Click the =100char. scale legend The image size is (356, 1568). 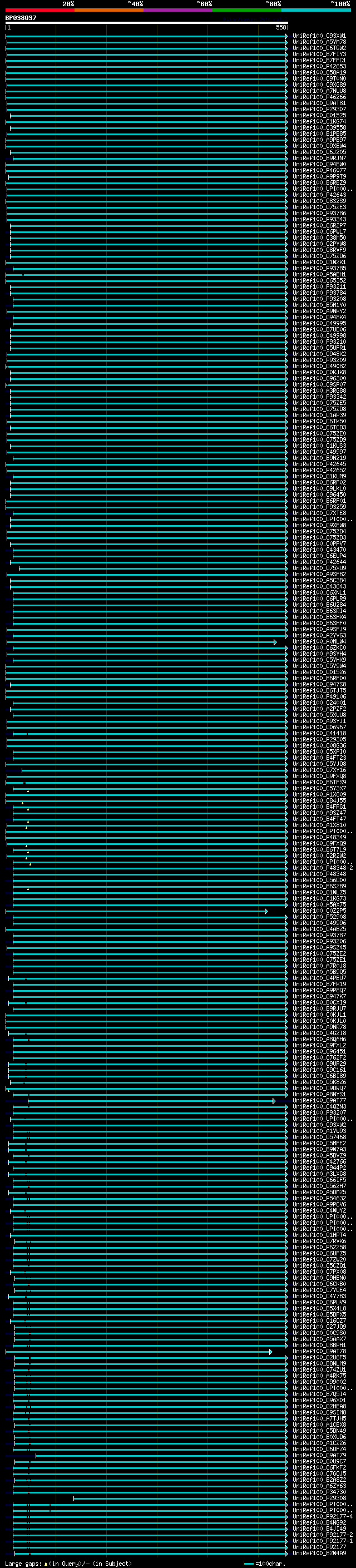click(265, 1563)
